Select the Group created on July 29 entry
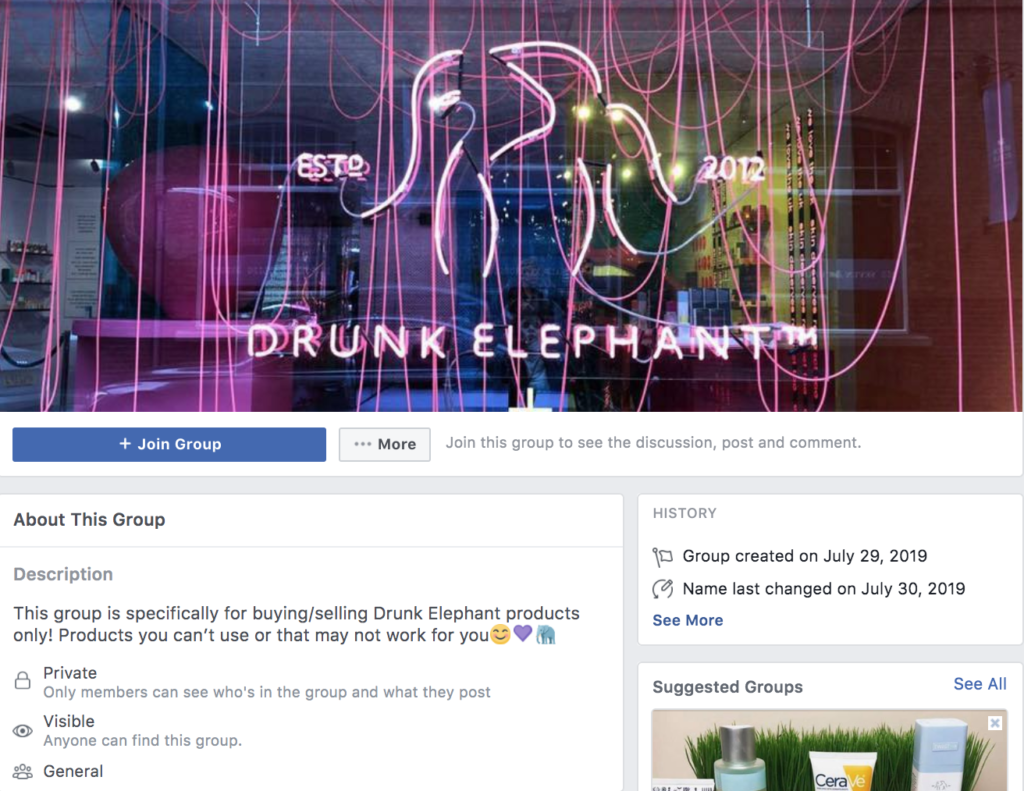 tap(805, 556)
